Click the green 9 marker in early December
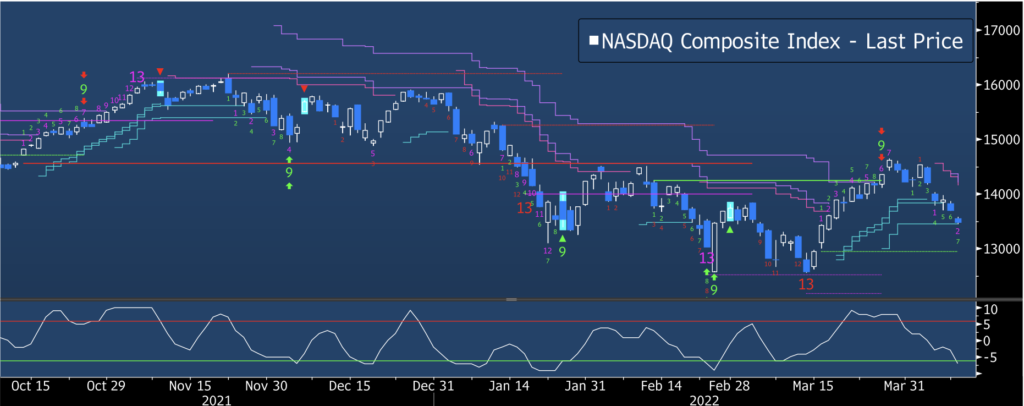The width and height of the screenshot is (1024, 406). 289,173
